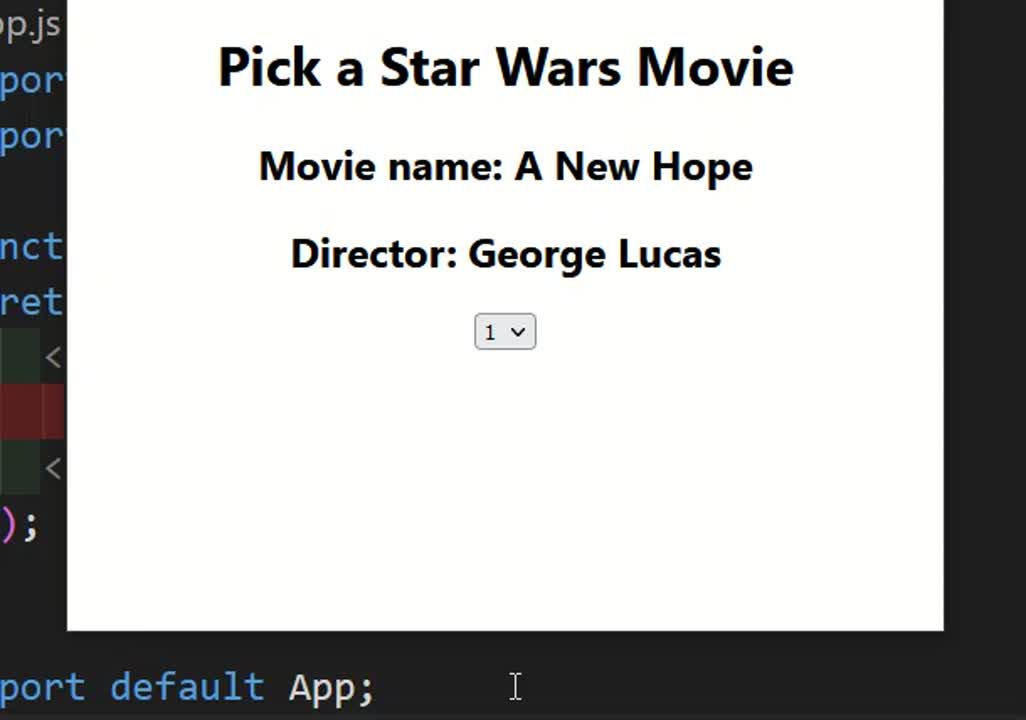
Task: Click the angle bracket on the second green line
Action: point(54,468)
